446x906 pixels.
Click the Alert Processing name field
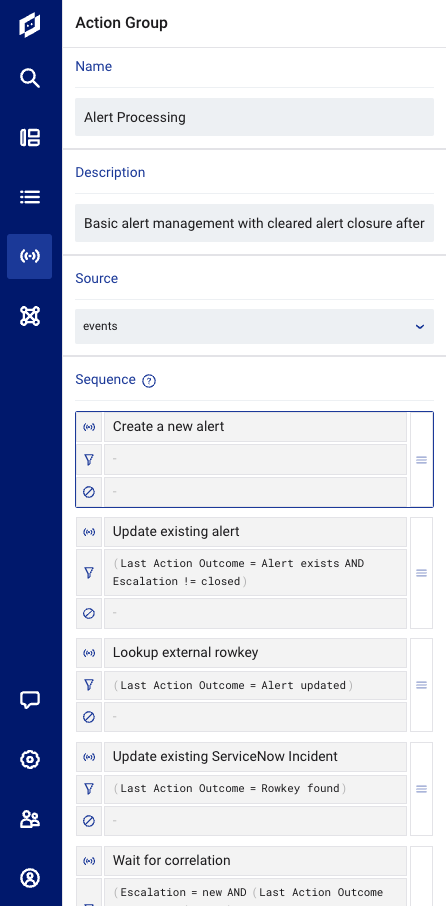pos(254,117)
